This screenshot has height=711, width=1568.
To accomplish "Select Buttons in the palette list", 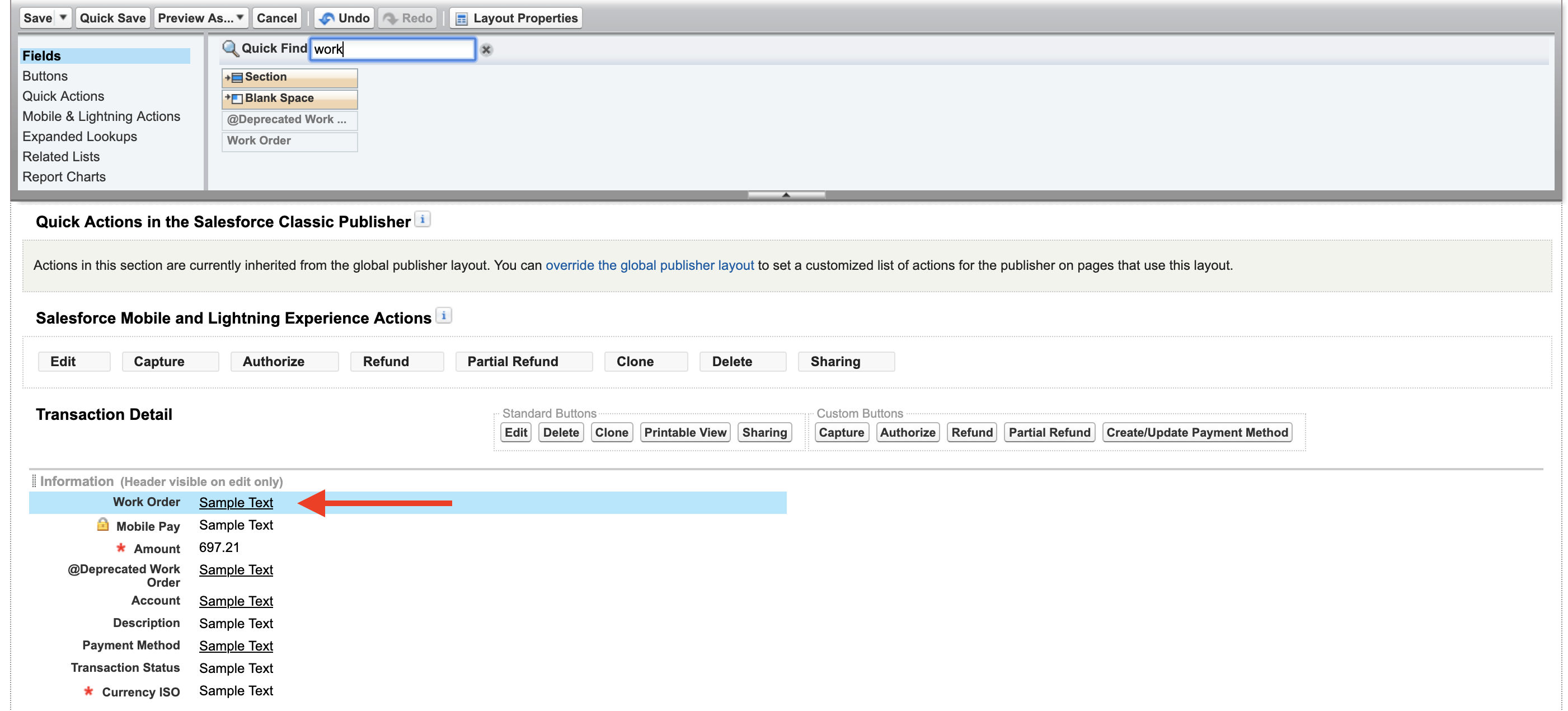I will pos(45,76).
